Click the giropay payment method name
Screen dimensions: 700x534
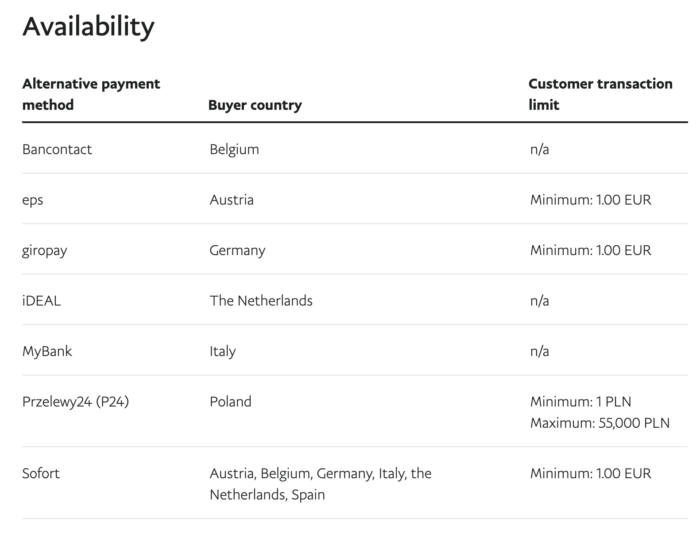45,250
